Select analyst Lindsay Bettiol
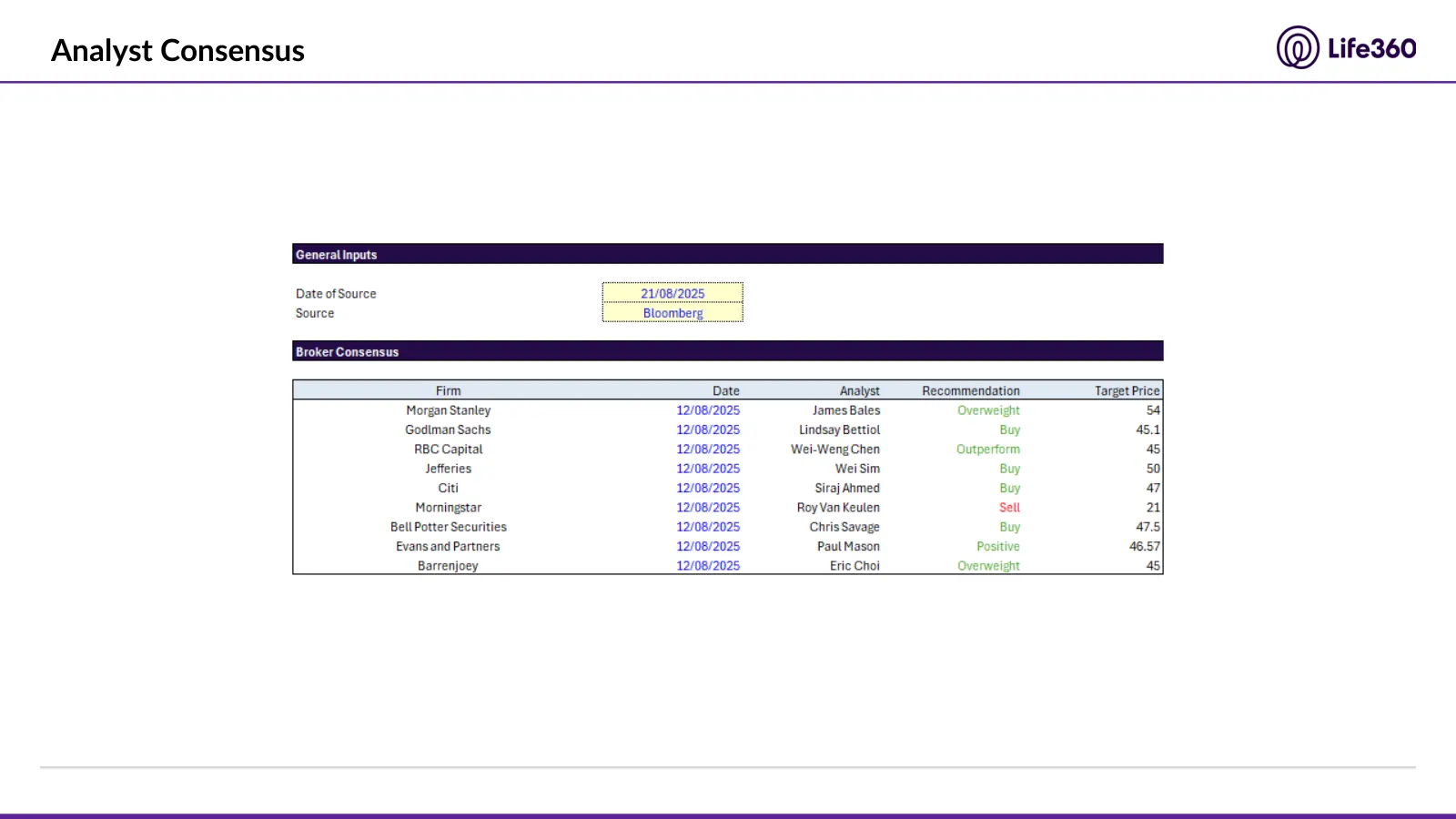This screenshot has height=819, width=1456. [839, 430]
